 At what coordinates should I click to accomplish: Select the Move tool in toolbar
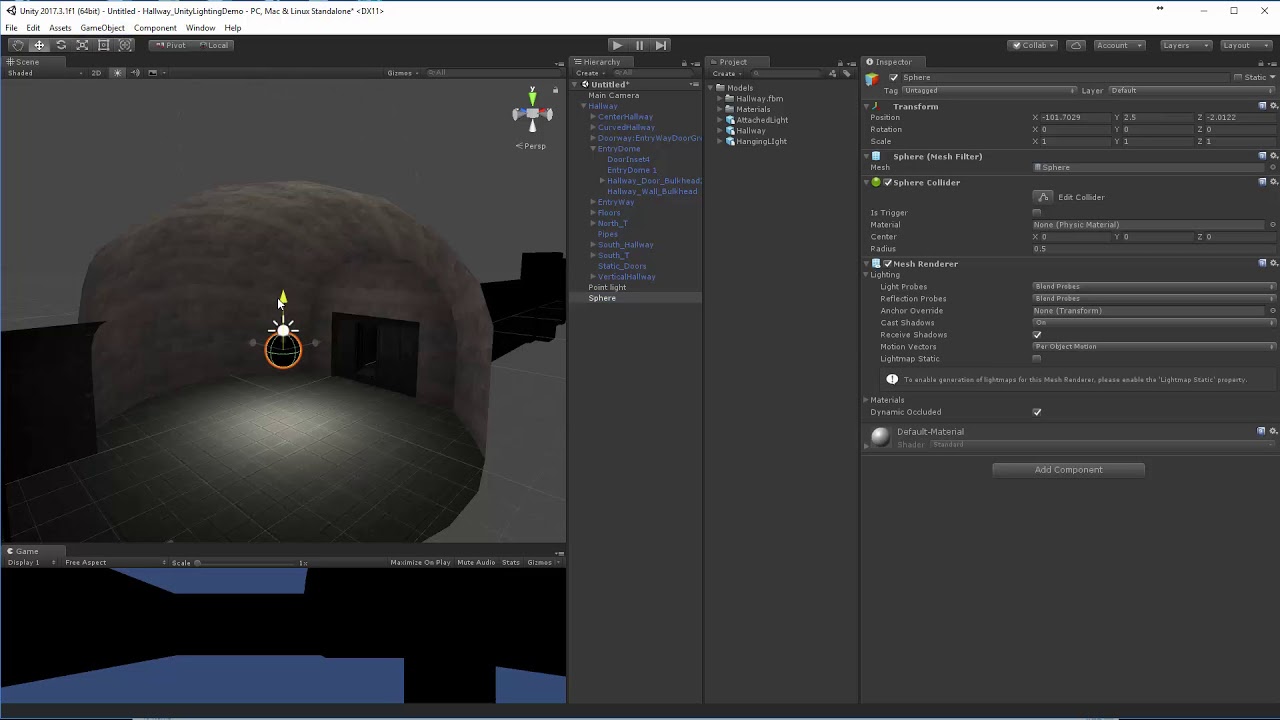tap(39, 45)
